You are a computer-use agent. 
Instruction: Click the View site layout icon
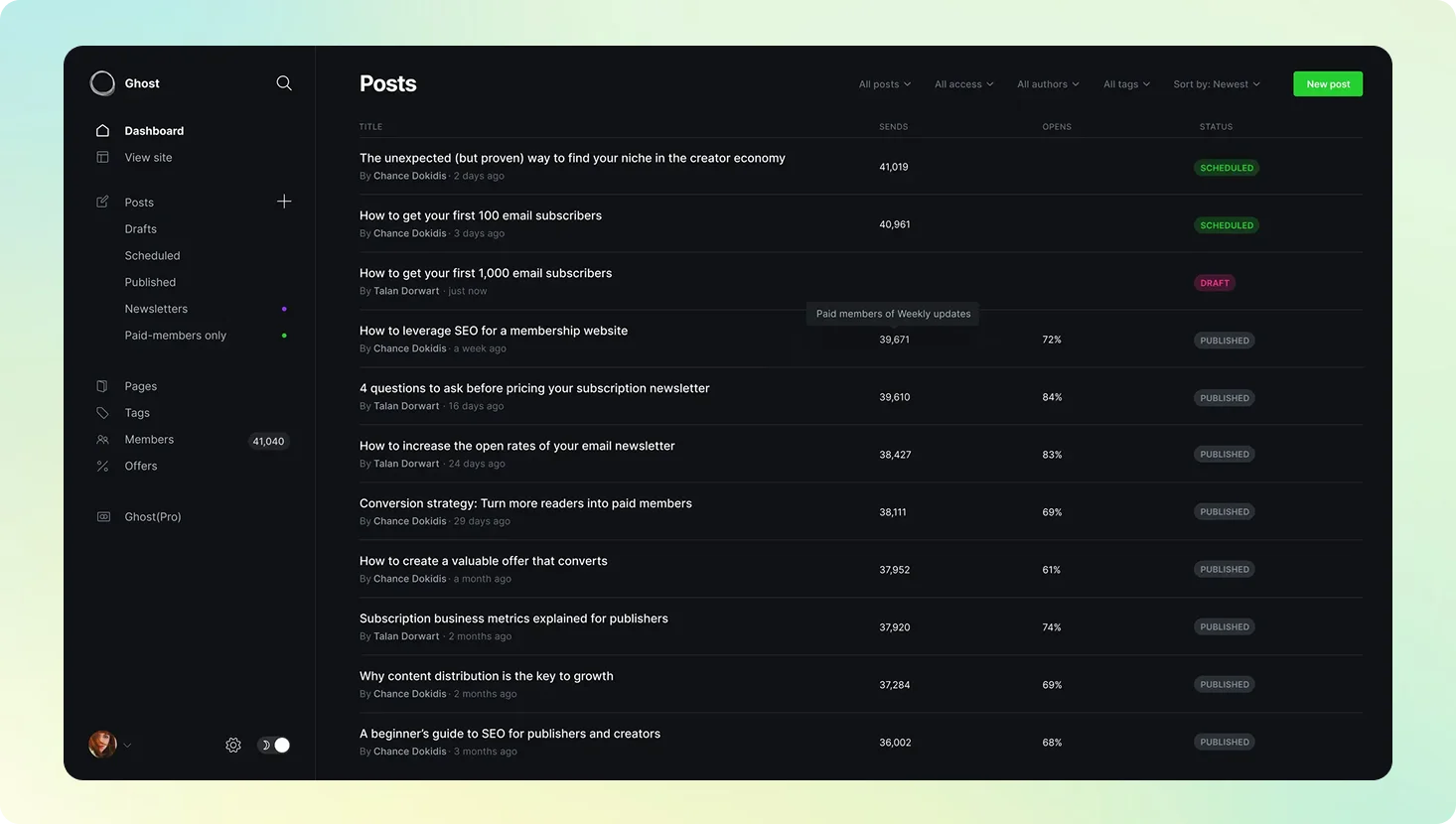pos(102,158)
